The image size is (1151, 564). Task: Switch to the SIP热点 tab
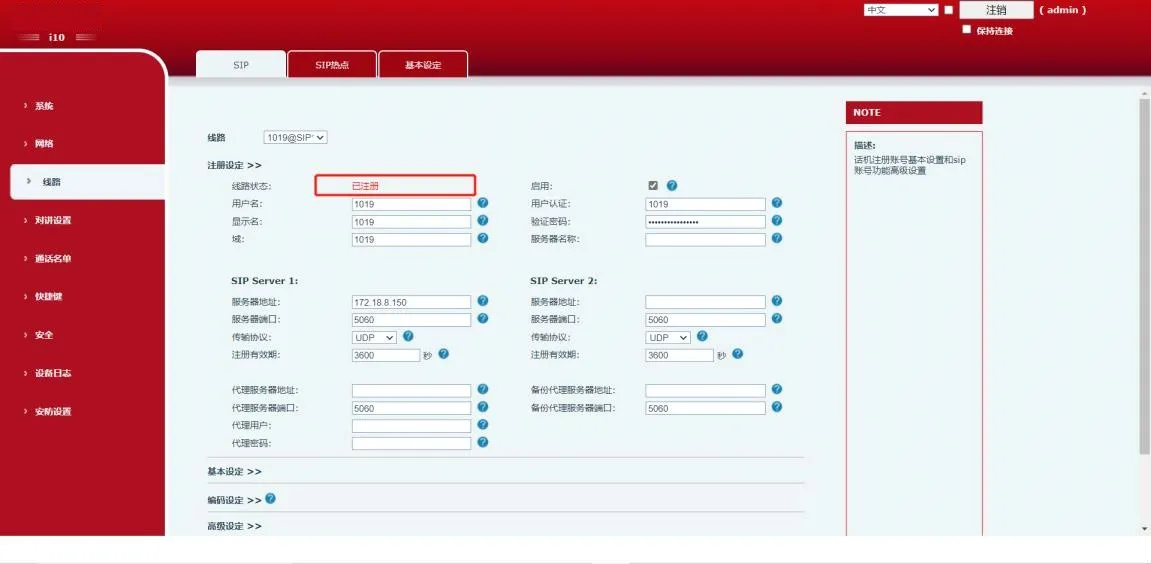(332, 65)
